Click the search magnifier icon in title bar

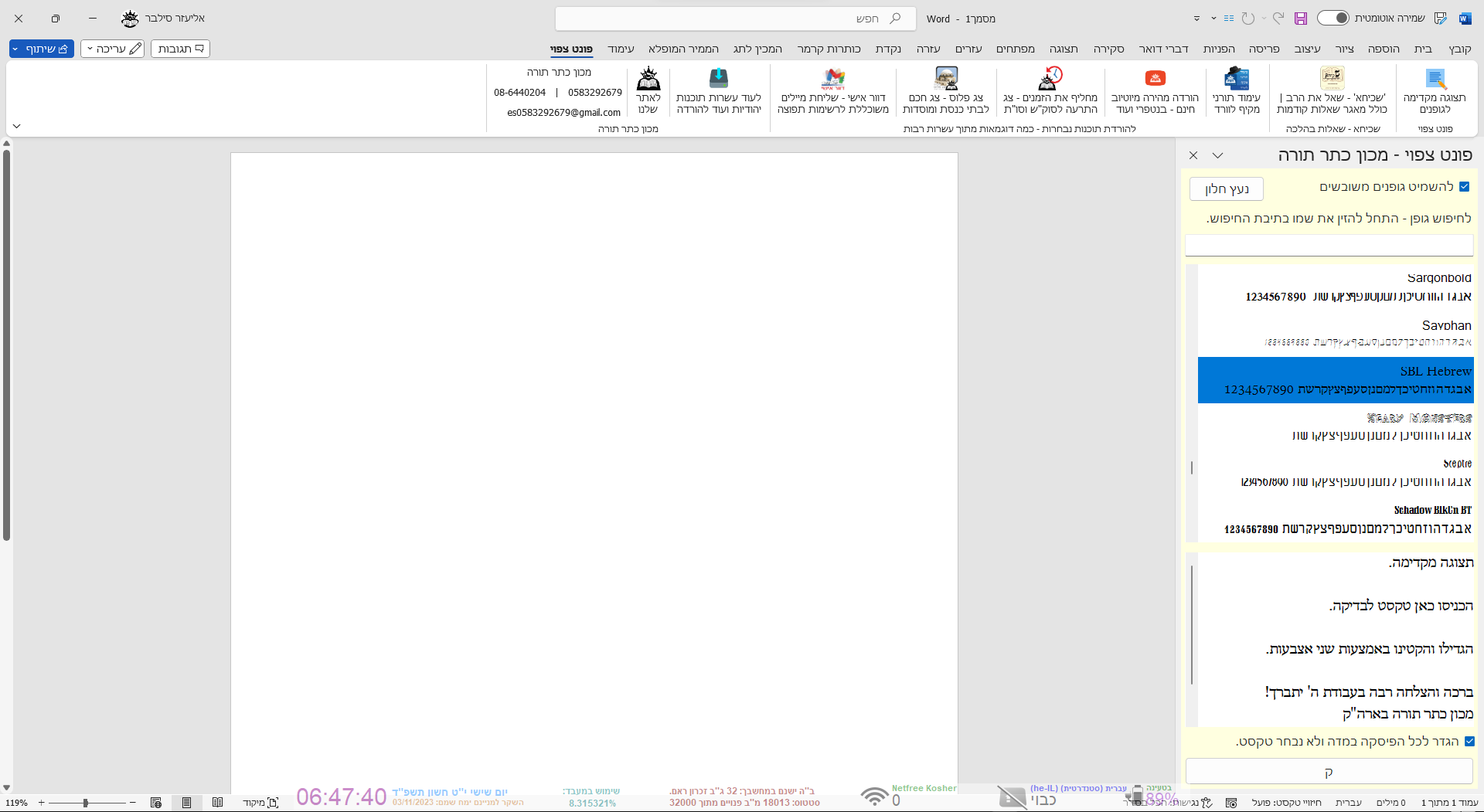tap(895, 19)
